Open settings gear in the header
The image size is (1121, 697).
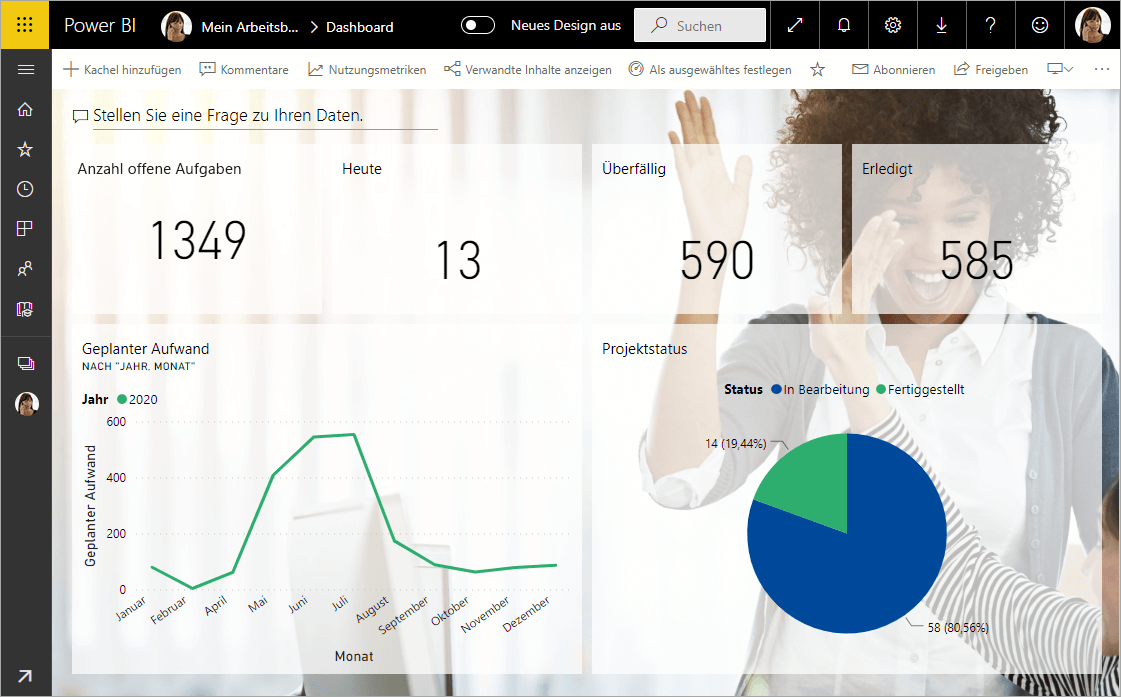(893, 25)
